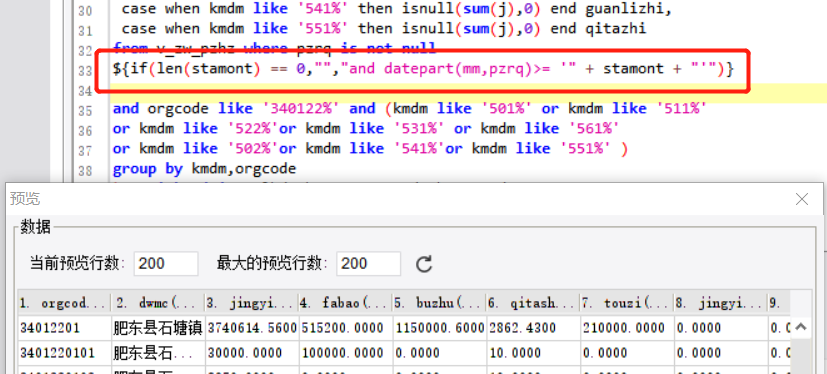This screenshot has width=827, height=374.
Task: Click cell 1150000.6000 in the table
Action: [439, 328]
